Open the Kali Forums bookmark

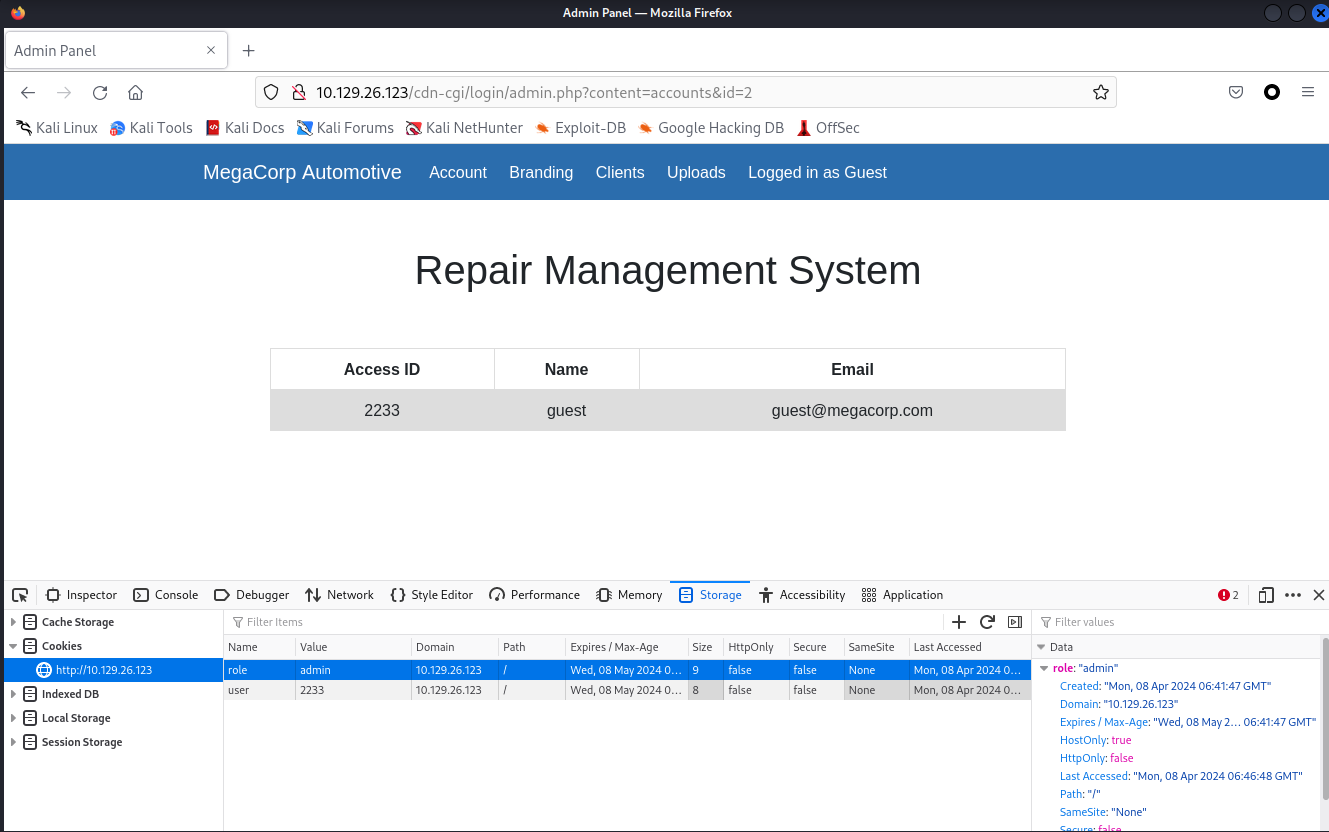point(345,128)
